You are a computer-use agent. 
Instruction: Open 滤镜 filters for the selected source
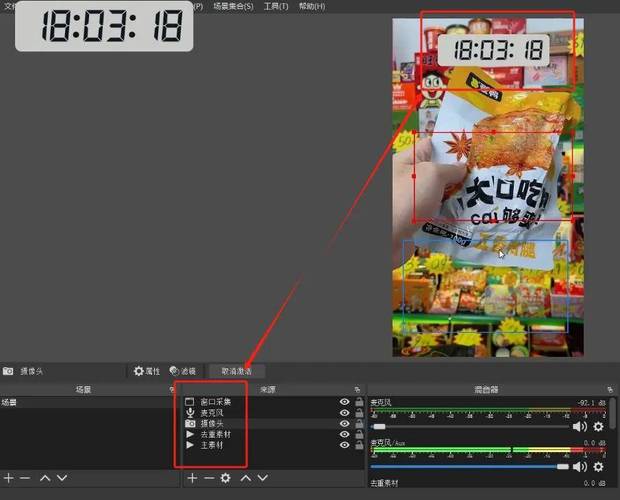[x=183, y=371]
